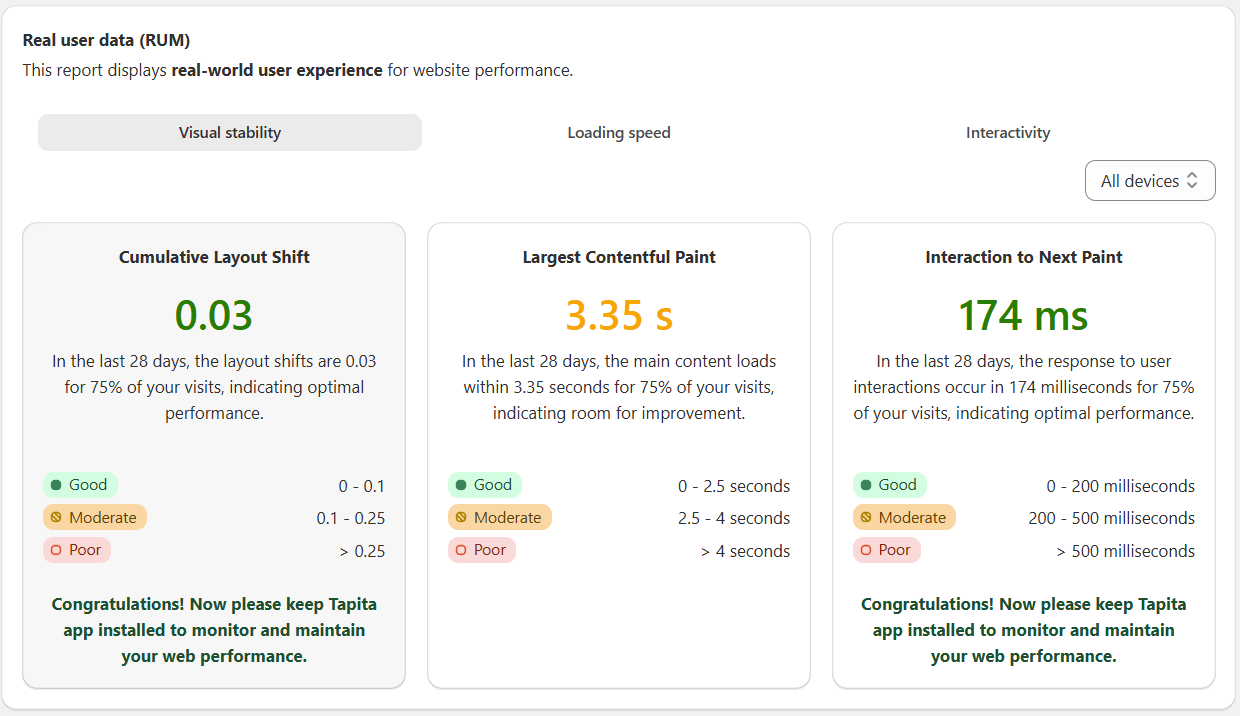
Task: Open the All devices dropdown
Action: [1140, 181]
